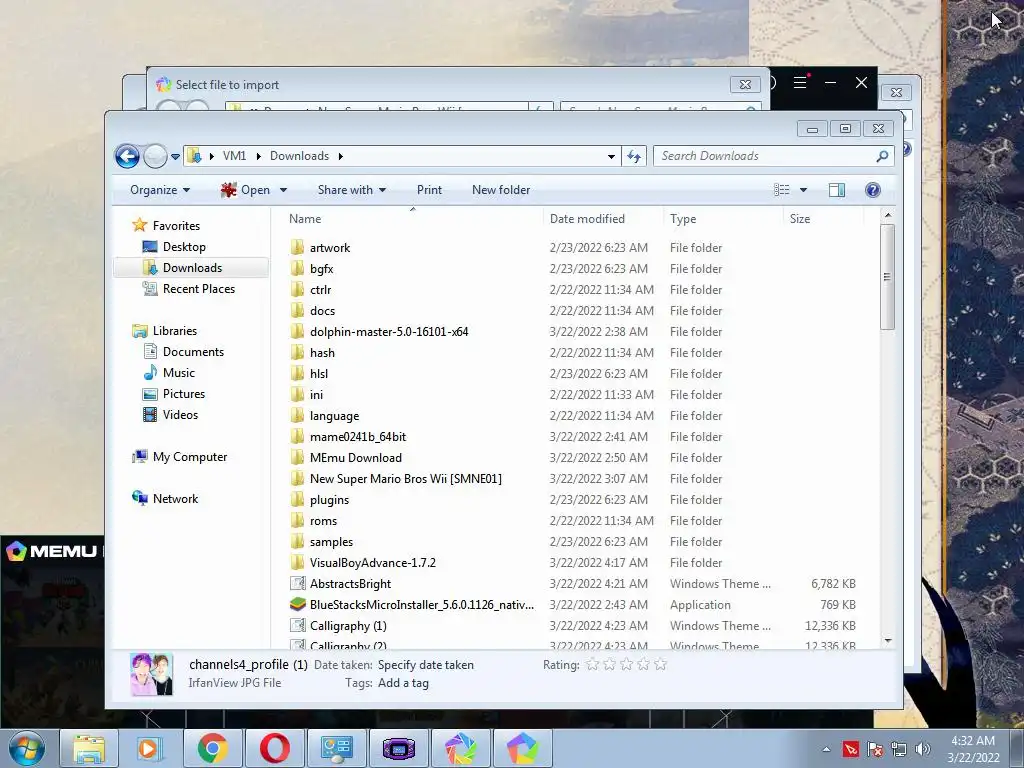Click the Back navigation arrow in Explorer
Screen dimensions: 1024x768
click(x=127, y=156)
